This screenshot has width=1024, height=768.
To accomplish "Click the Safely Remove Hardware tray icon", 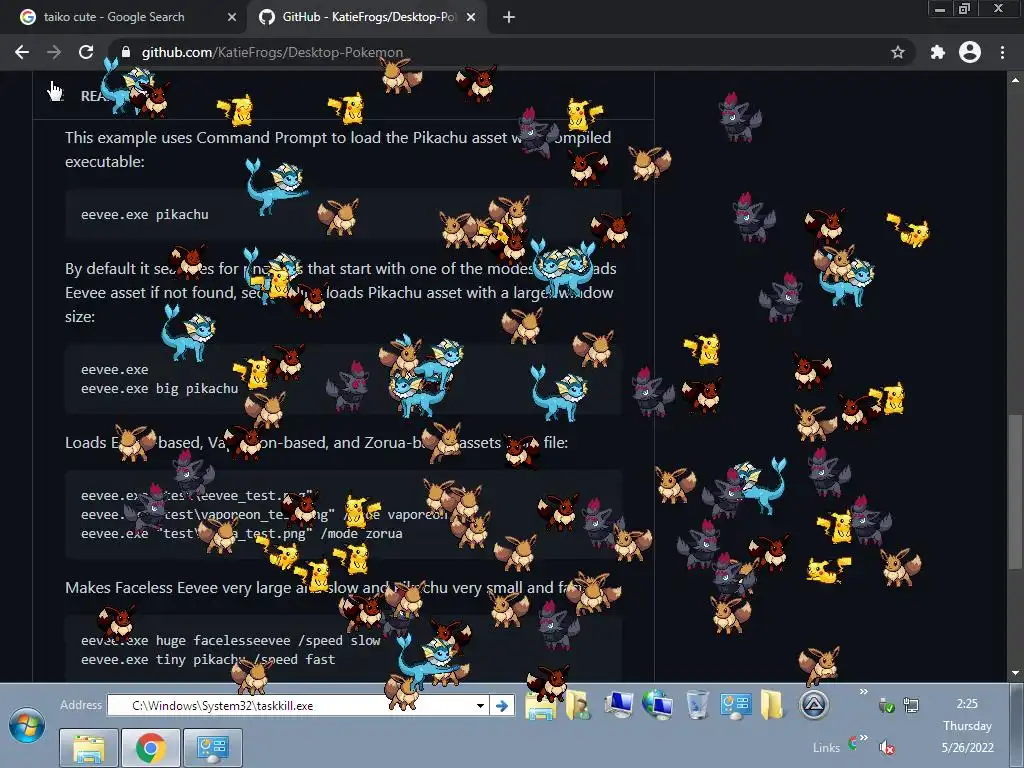I will pos(886,706).
